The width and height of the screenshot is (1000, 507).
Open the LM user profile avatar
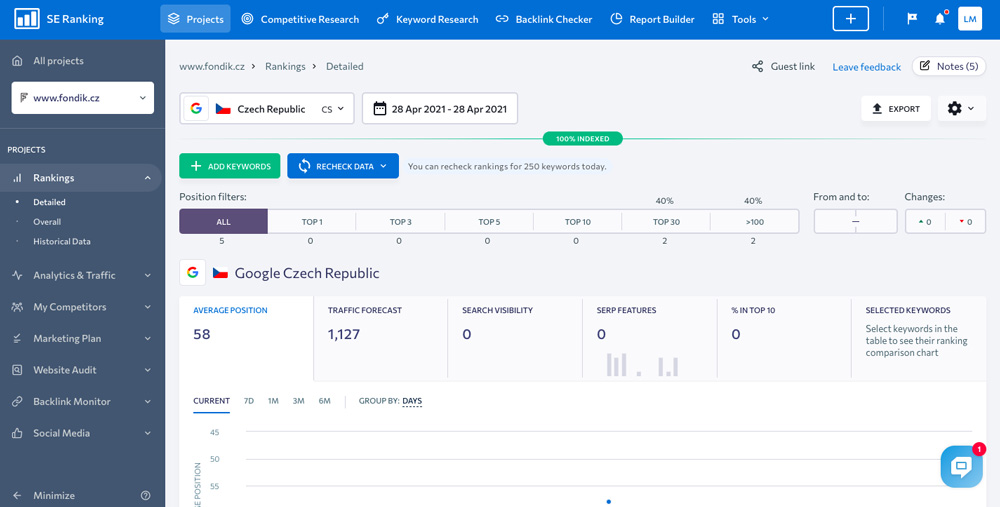[x=970, y=19]
